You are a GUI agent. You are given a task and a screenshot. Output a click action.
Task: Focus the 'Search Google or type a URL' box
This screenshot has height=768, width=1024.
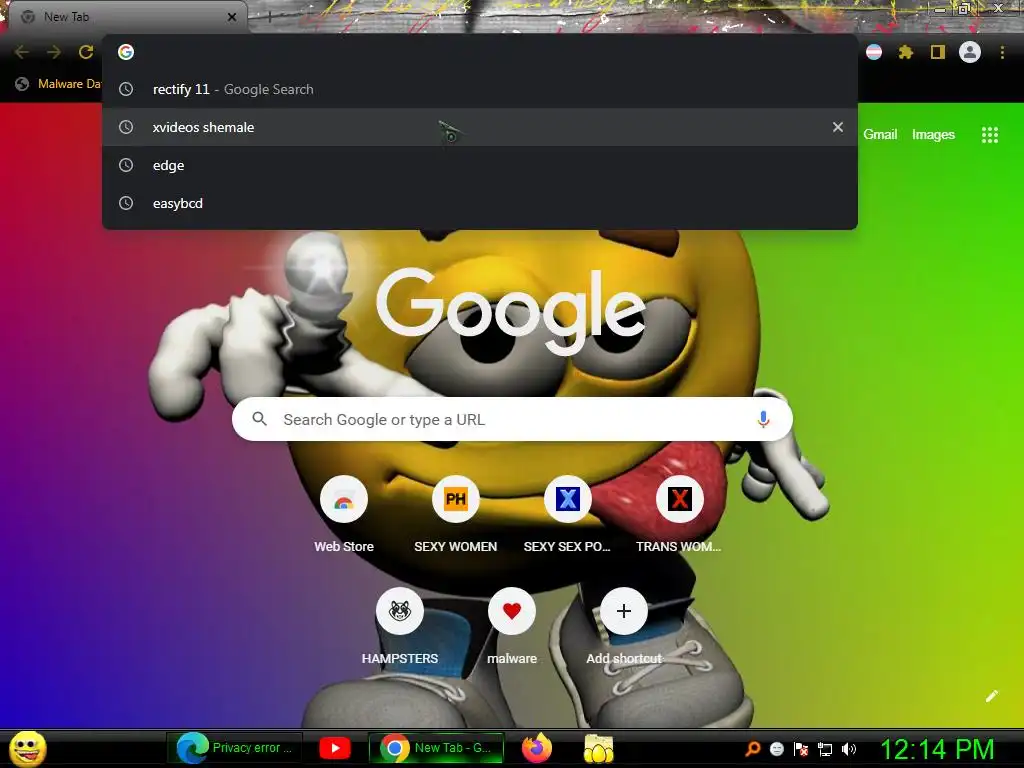(512, 419)
